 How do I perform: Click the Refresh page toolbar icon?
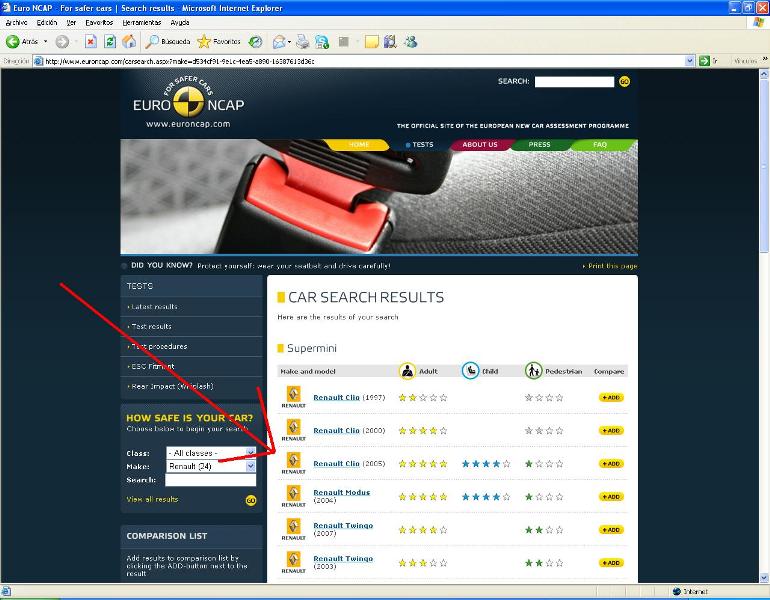(x=110, y=42)
